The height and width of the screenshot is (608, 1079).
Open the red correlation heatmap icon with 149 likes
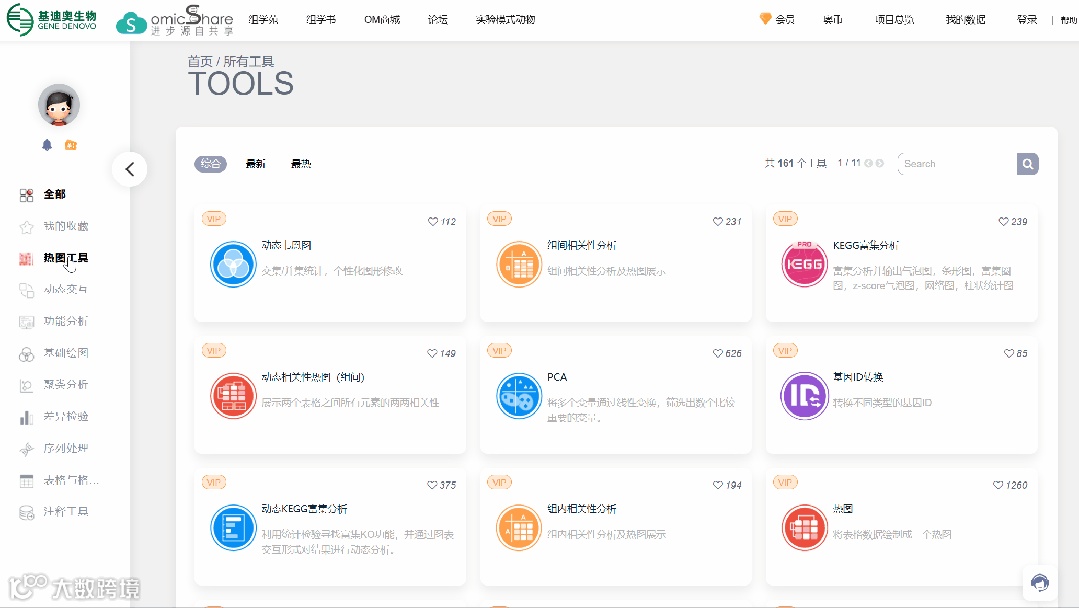[x=233, y=396]
